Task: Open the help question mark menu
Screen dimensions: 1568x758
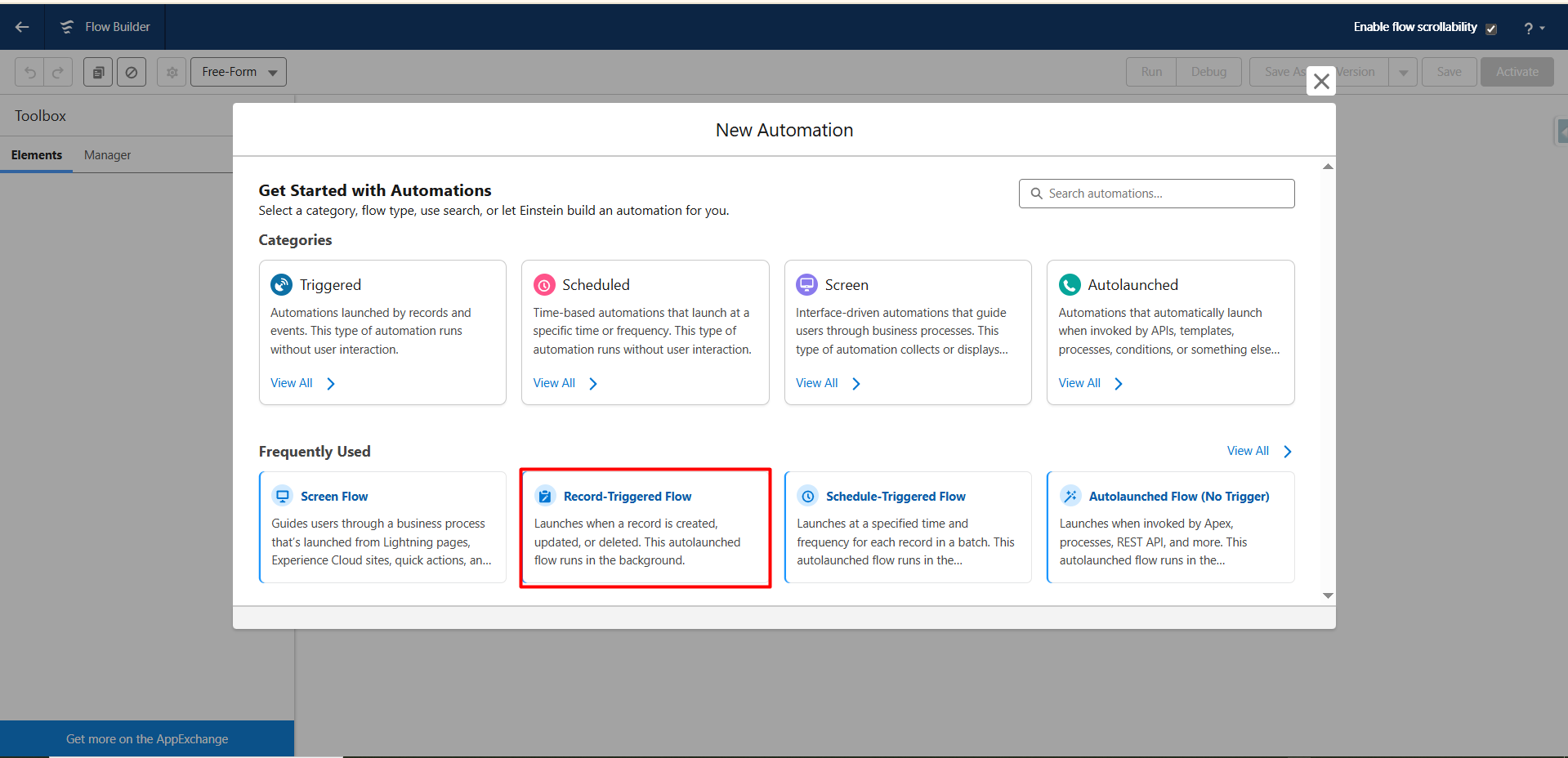Action: pos(1533,28)
